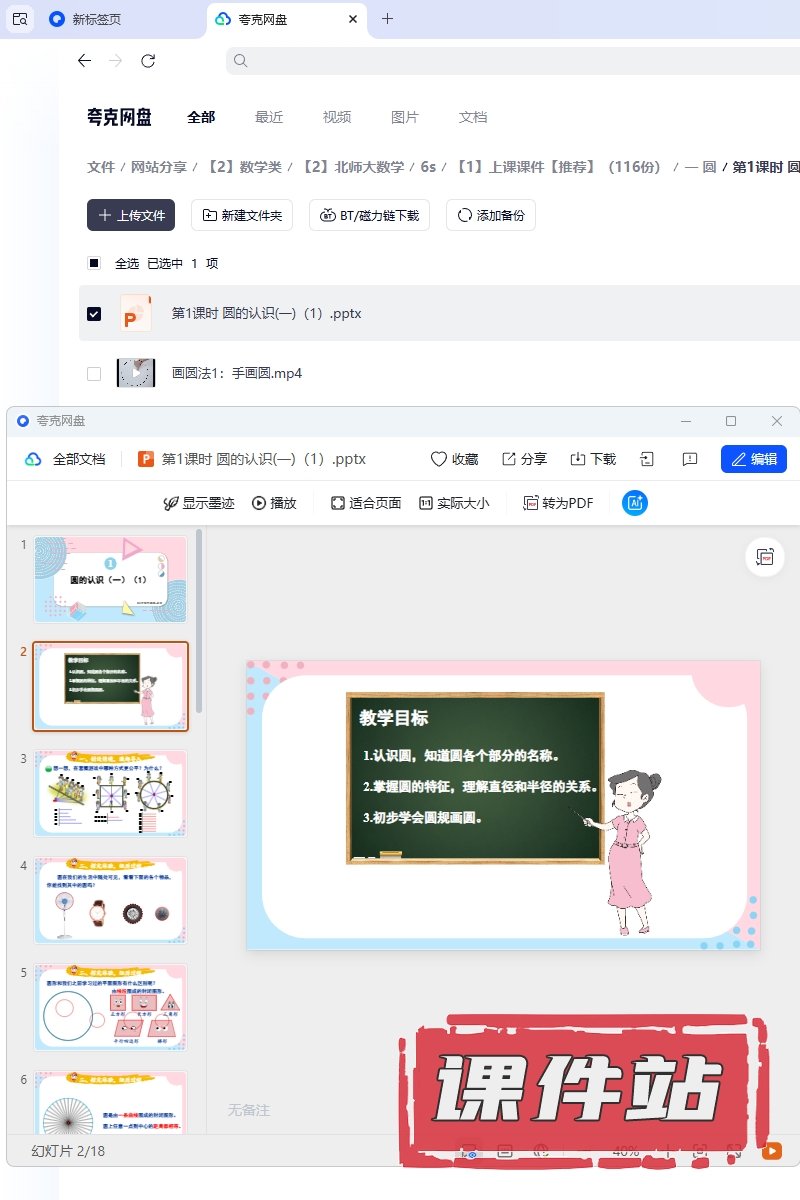Click the AI assistant icon in toolbar
Viewport: 800px width, 1200px height.
[x=634, y=503]
